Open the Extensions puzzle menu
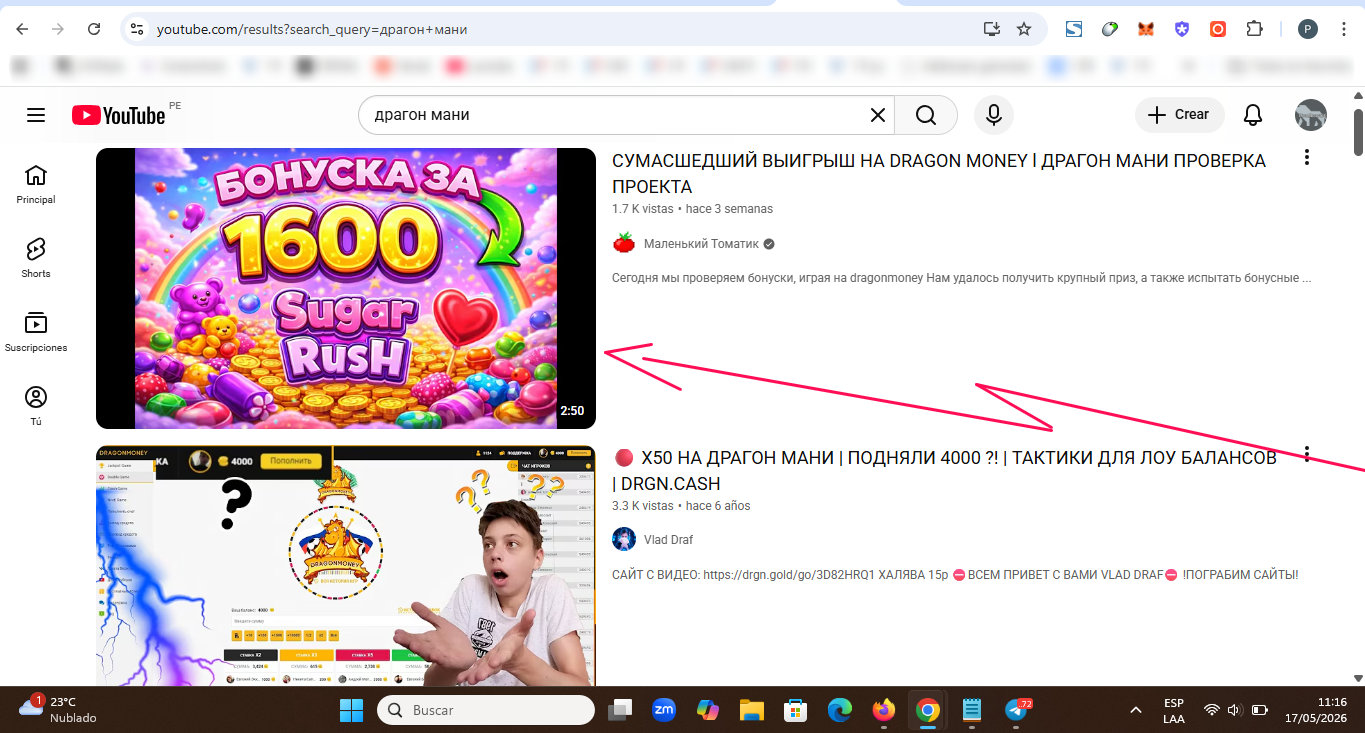 (x=1254, y=29)
